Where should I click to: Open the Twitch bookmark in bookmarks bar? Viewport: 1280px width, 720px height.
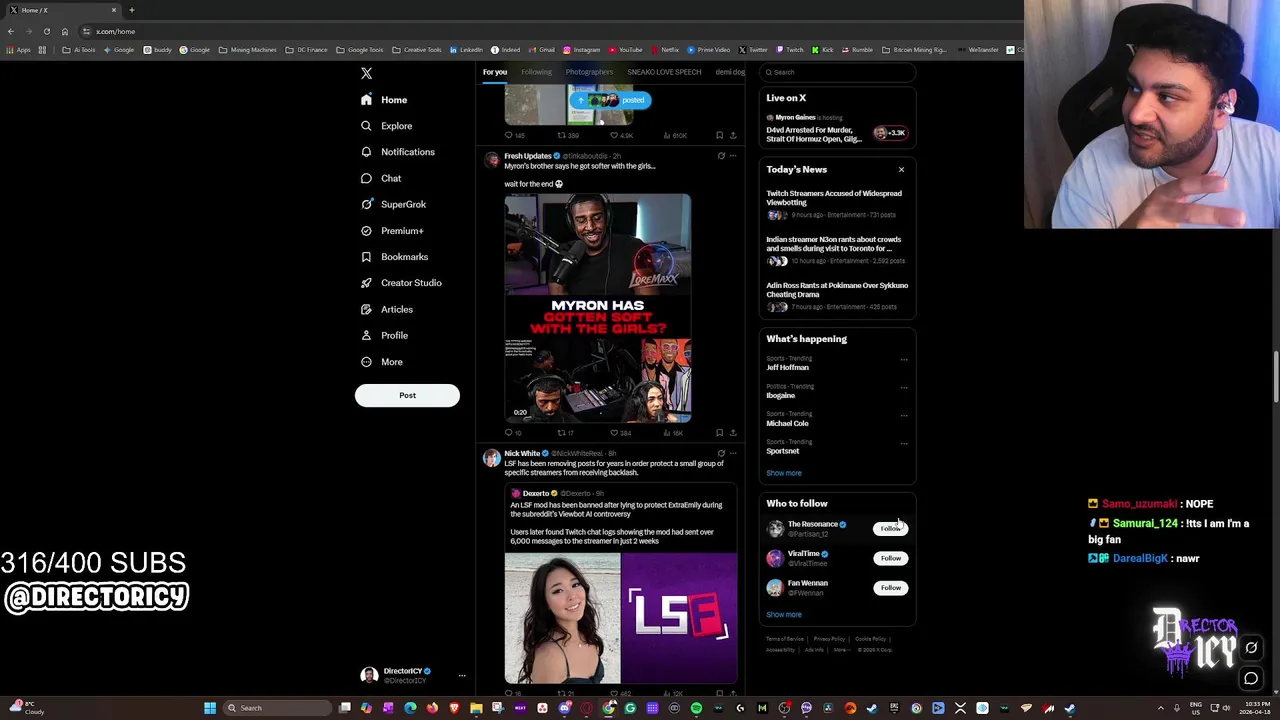coord(790,50)
